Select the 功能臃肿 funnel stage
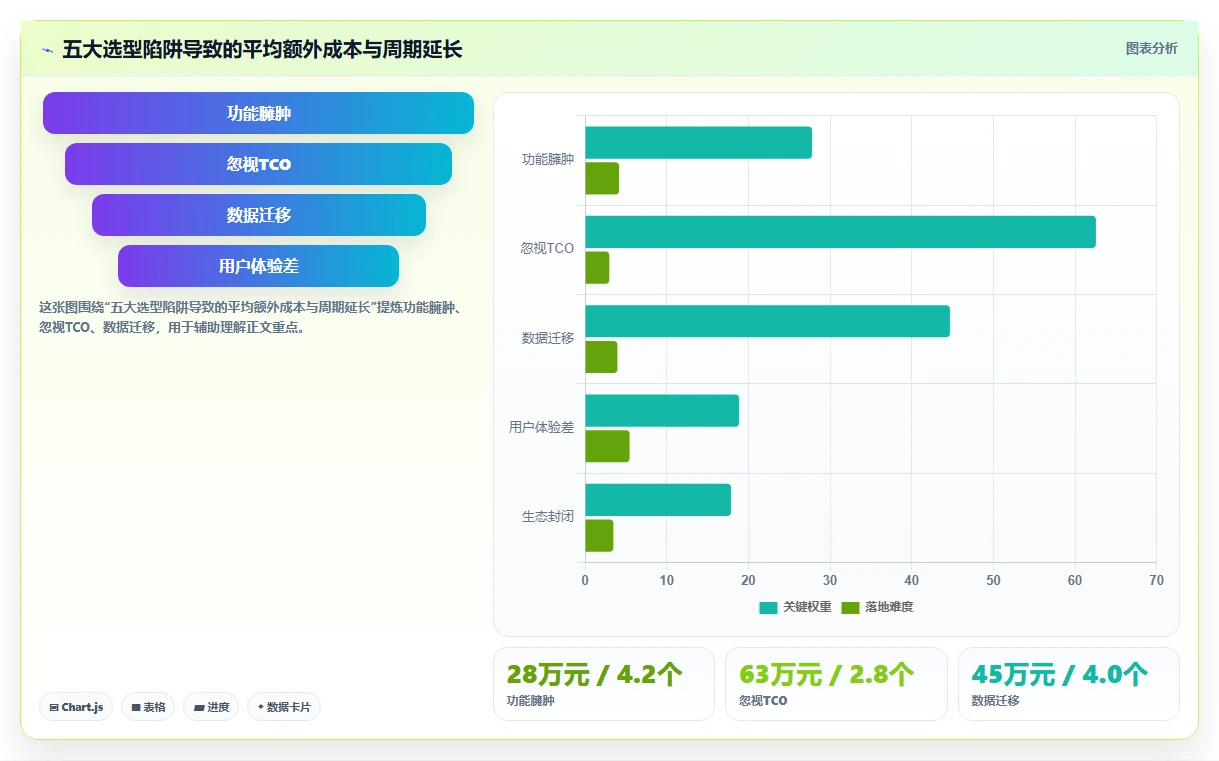The width and height of the screenshot is (1219, 761). pos(258,113)
